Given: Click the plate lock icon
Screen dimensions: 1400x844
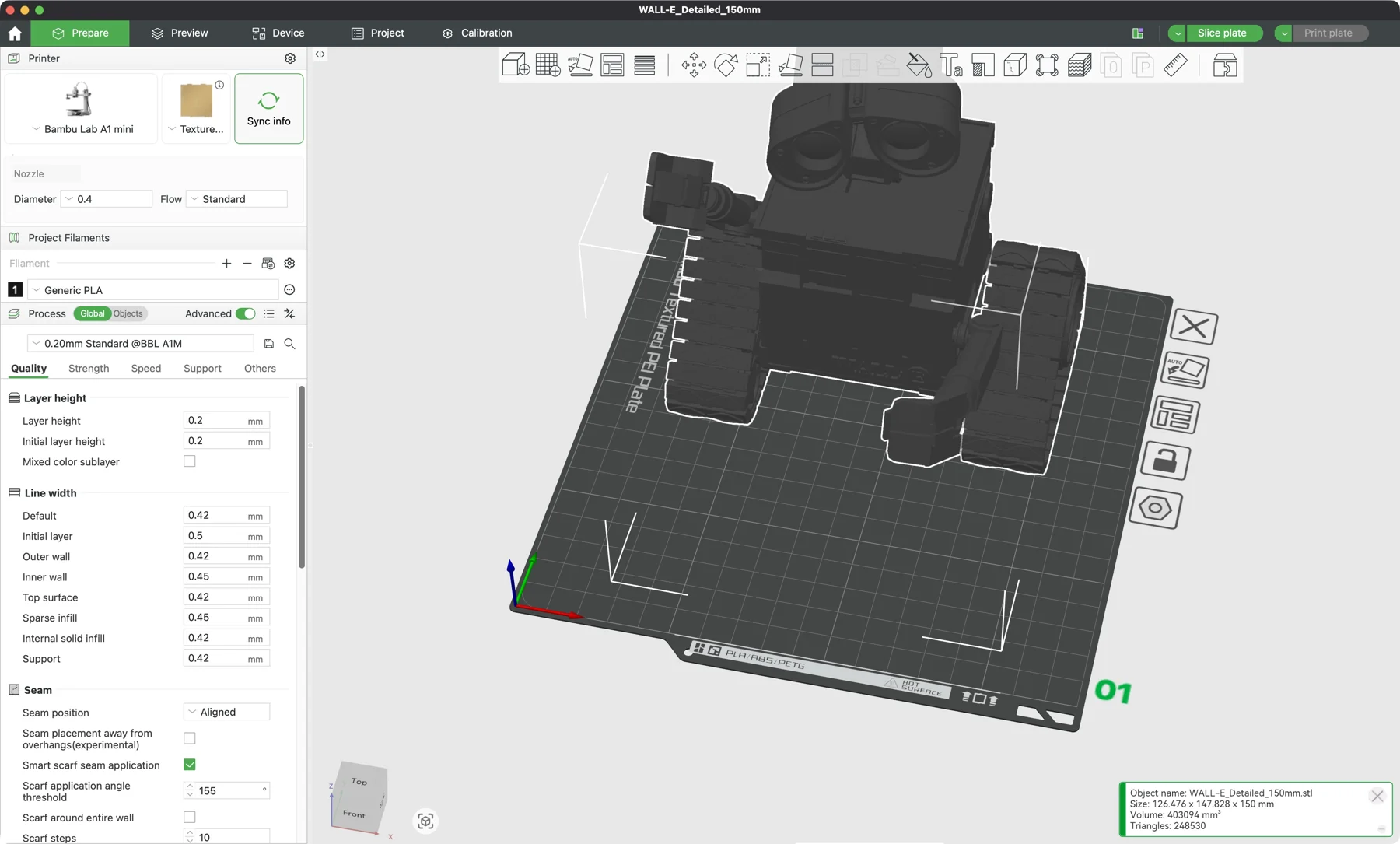Looking at the screenshot, I should point(1165,461).
